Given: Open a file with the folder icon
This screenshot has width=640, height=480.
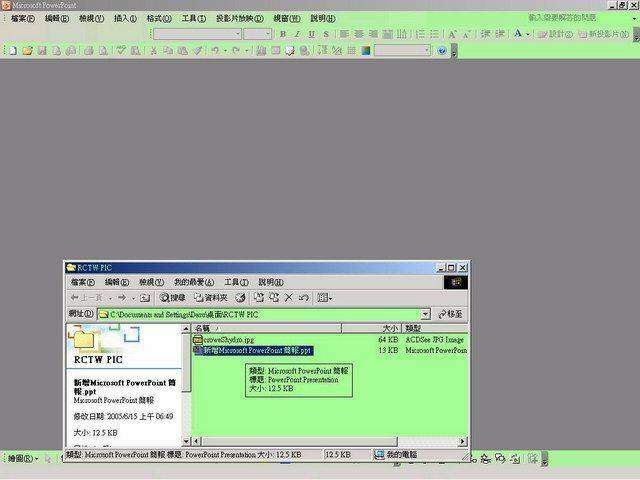Looking at the screenshot, I should pos(27,51).
